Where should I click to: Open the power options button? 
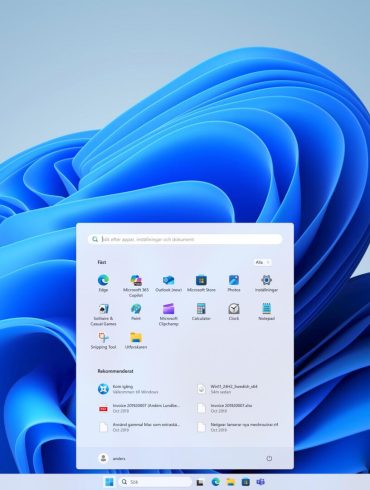pos(269,458)
